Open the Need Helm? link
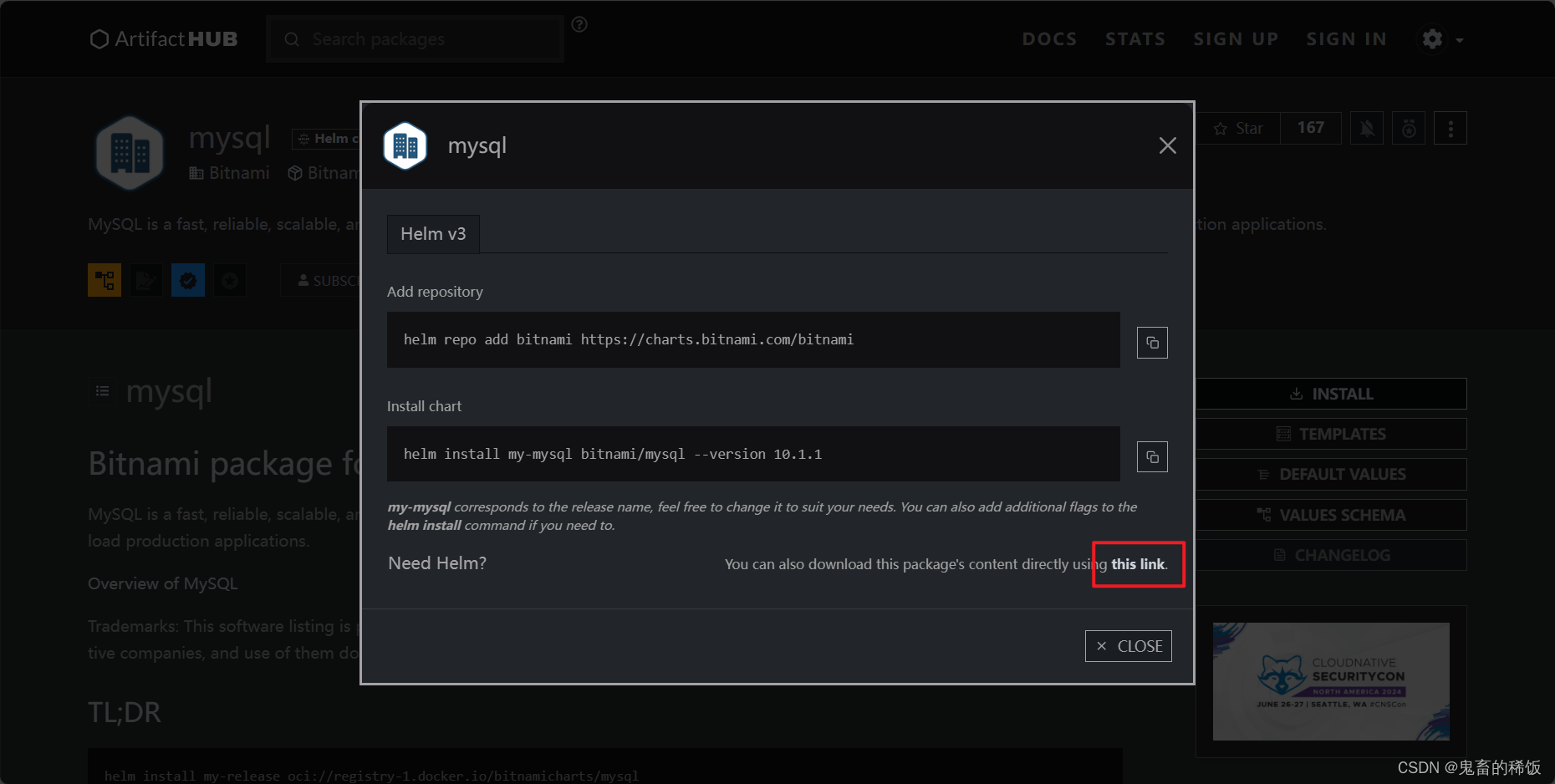This screenshot has width=1555, height=784. coord(437,563)
